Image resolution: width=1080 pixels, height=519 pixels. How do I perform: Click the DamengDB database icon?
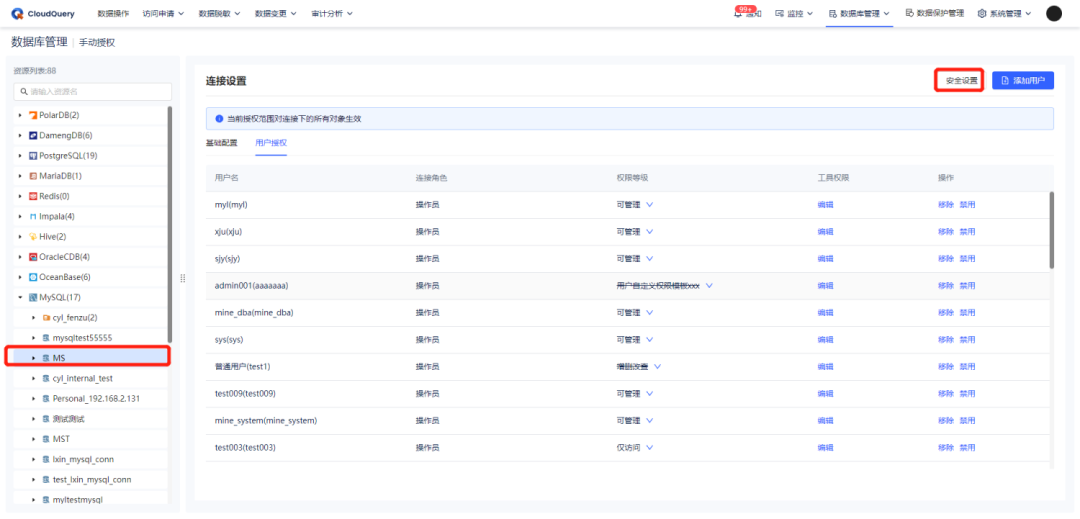32,136
